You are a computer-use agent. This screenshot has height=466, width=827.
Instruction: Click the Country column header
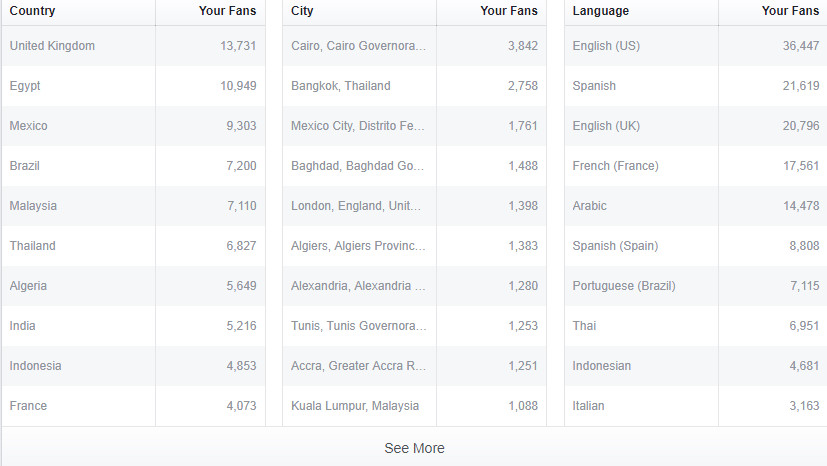[x=33, y=11]
